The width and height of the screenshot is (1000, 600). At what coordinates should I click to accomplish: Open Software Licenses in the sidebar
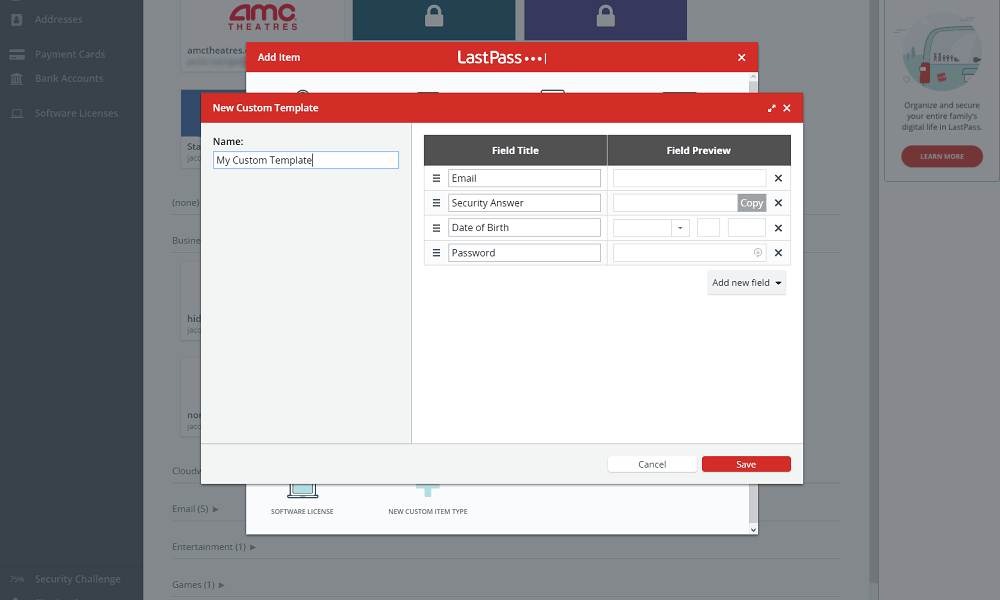[77, 113]
